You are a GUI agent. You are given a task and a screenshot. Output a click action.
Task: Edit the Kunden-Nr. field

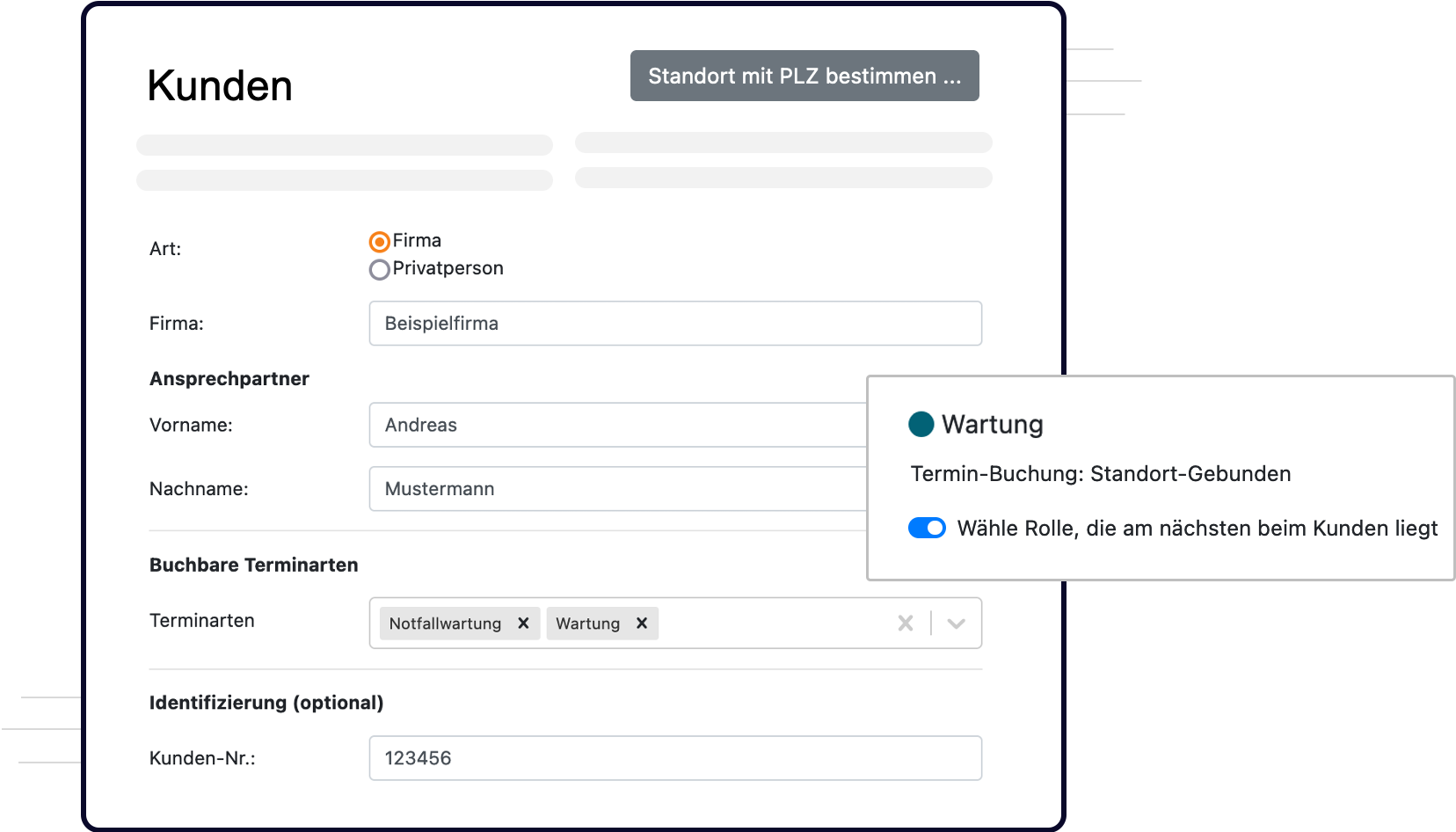pyautogui.click(x=675, y=758)
